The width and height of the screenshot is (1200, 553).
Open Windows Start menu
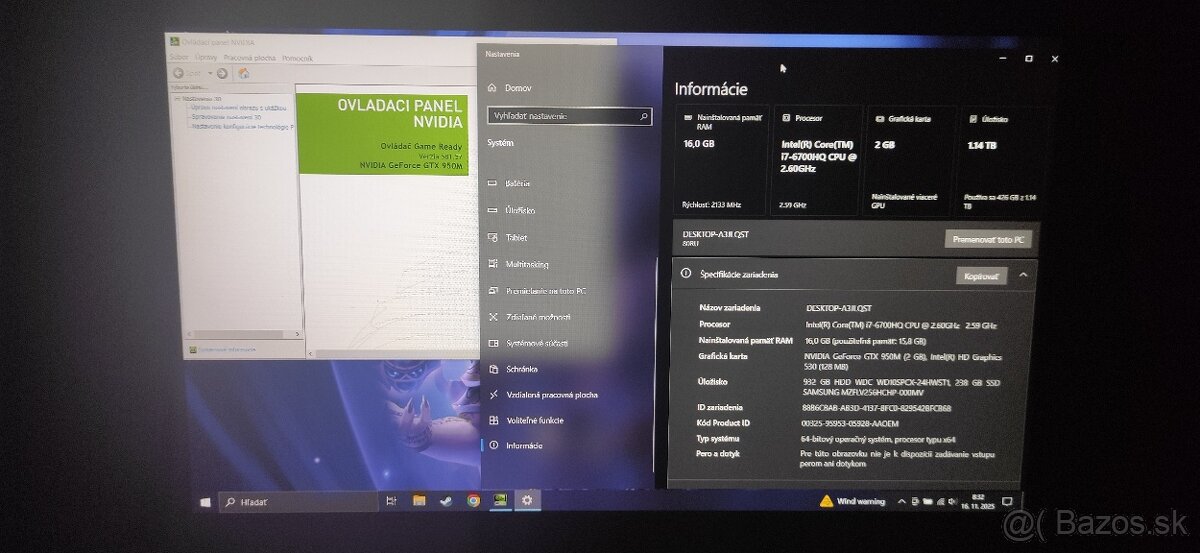click(205, 501)
